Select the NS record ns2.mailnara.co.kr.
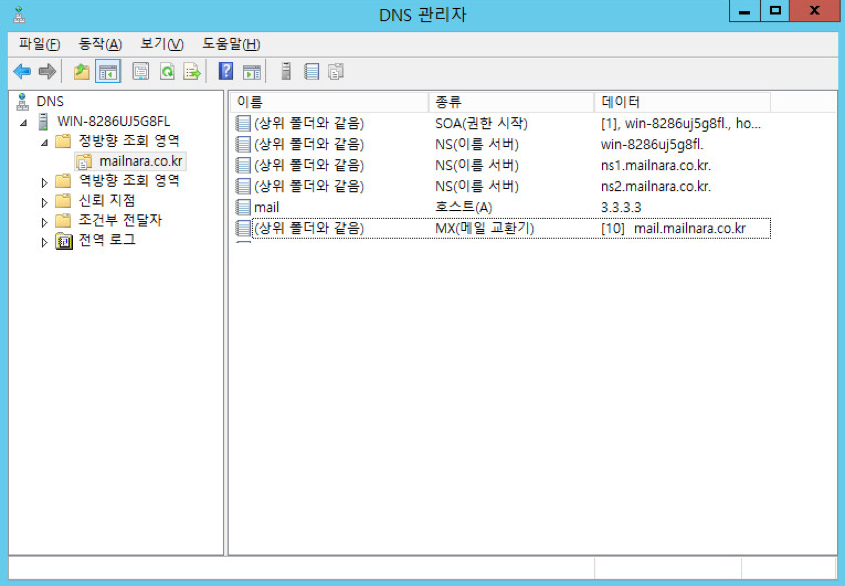The image size is (845, 586). pos(502,187)
